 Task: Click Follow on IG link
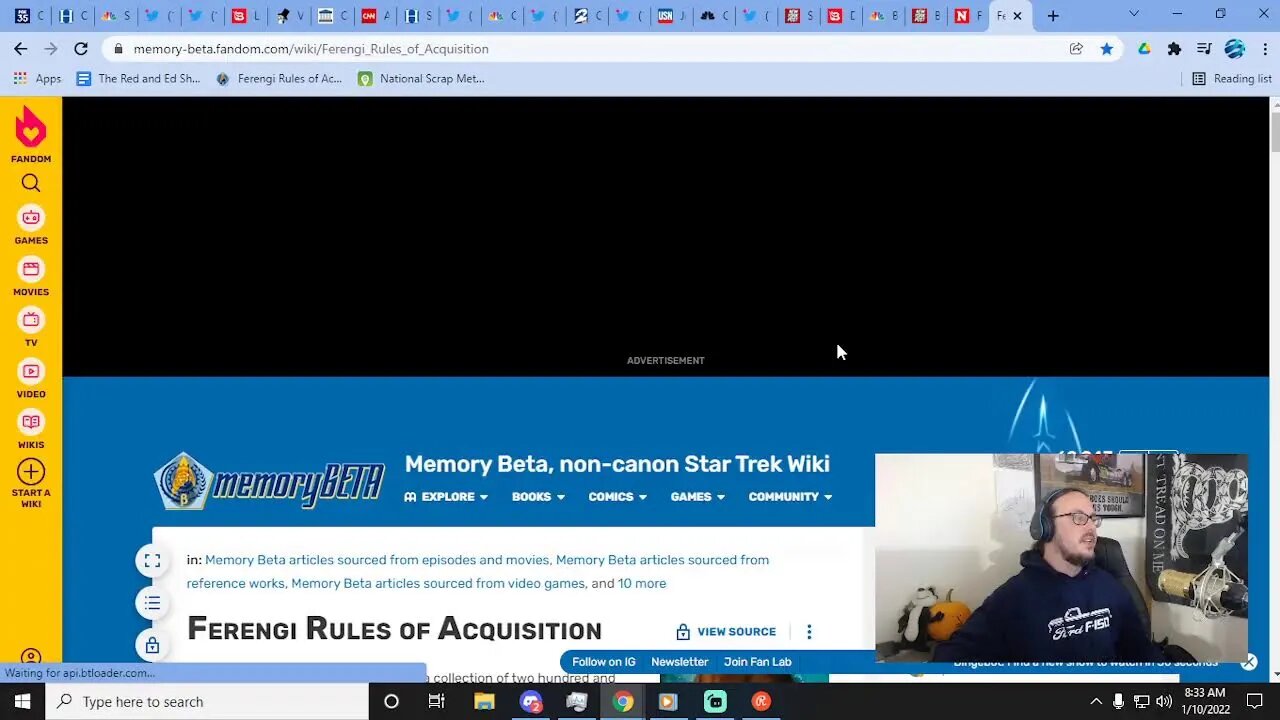tap(604, 662)
